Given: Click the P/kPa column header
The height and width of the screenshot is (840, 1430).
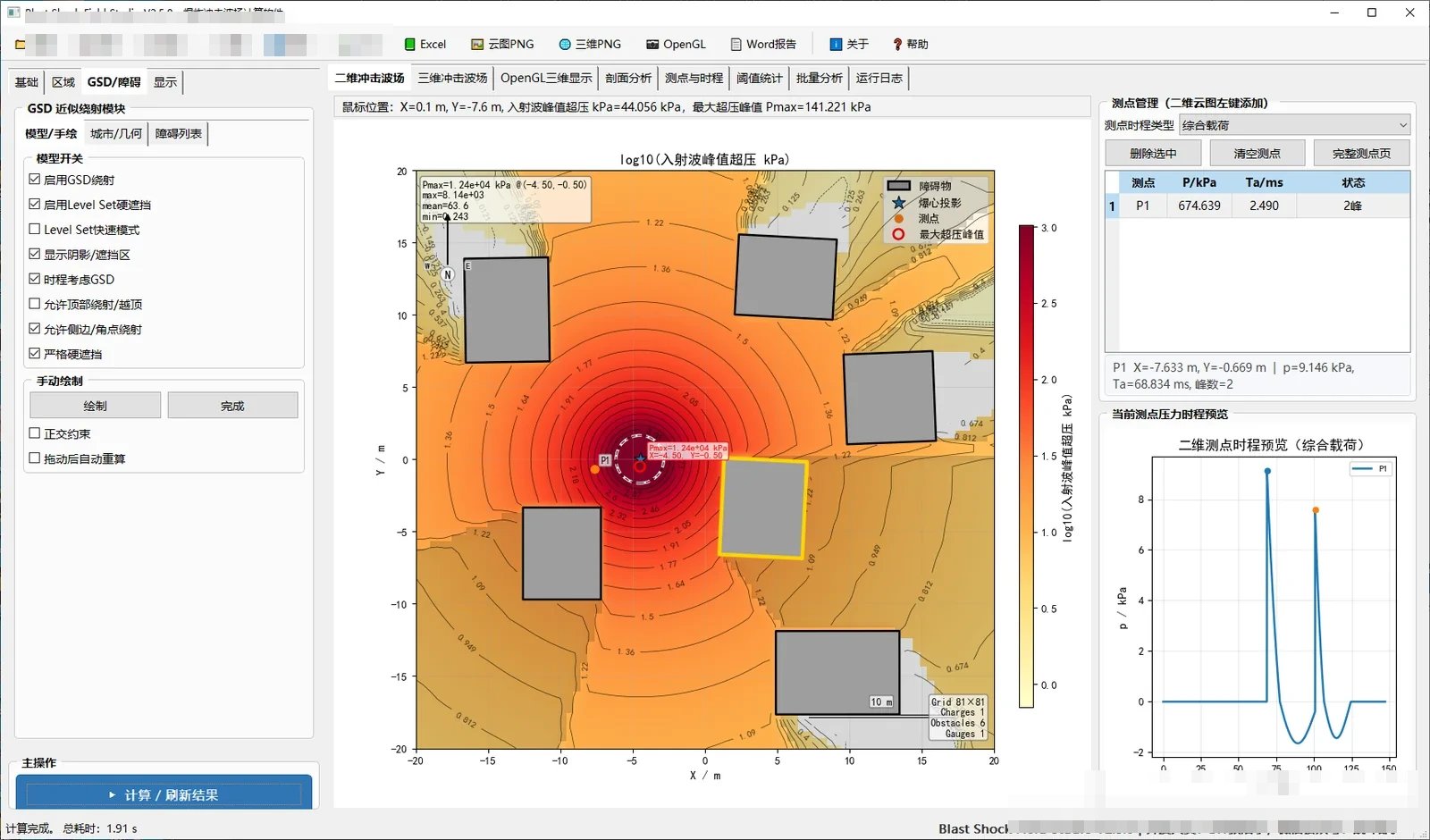Looking at the screenshot, I should pos(1199,182).
